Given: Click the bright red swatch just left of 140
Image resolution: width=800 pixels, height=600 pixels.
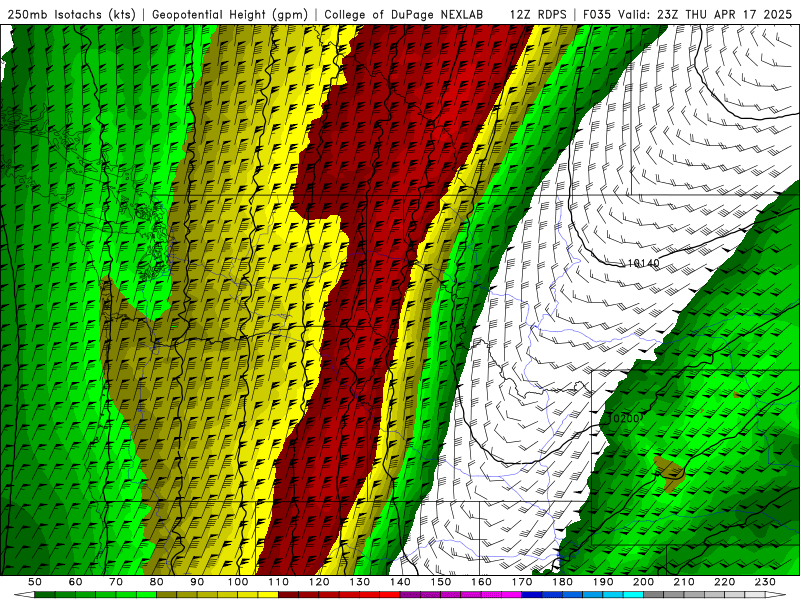Looking at the screenshot, I should (390, 594).
